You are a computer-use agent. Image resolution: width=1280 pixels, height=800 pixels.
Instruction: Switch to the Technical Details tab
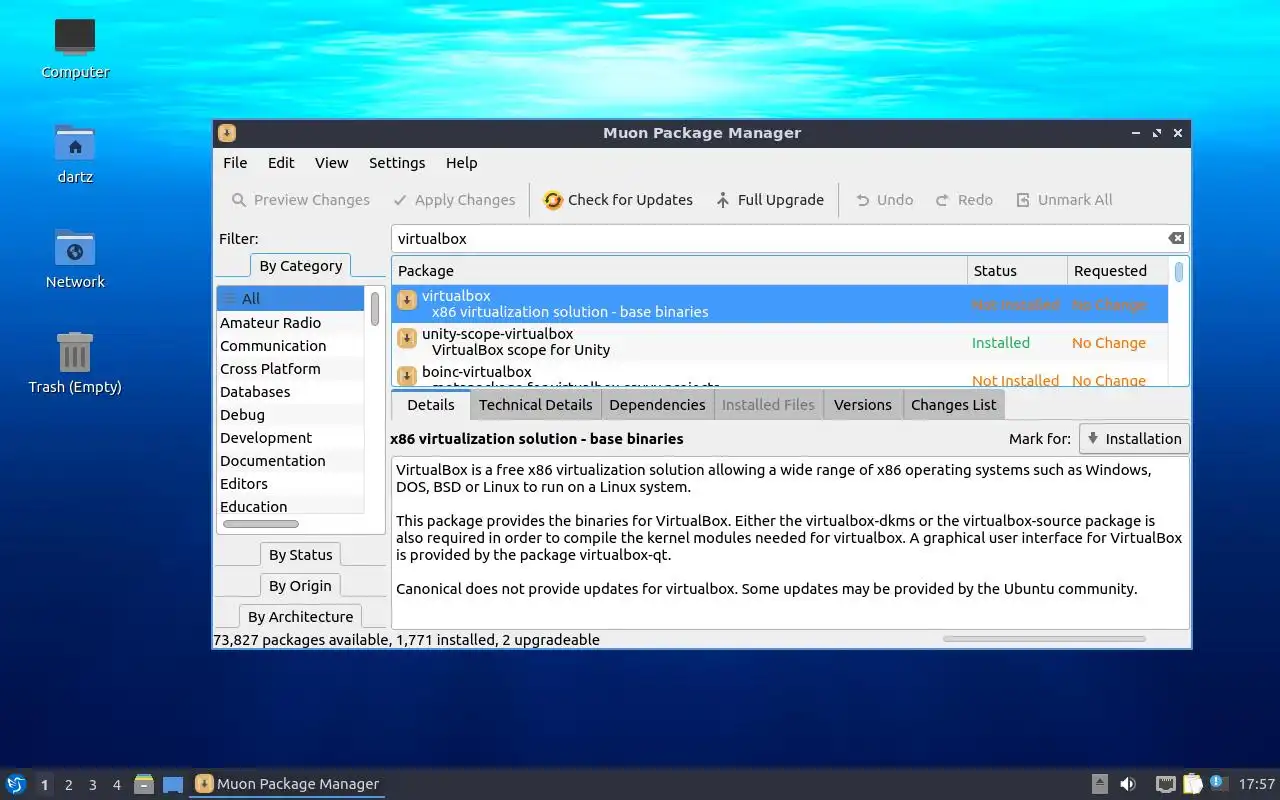pos(536,405)
